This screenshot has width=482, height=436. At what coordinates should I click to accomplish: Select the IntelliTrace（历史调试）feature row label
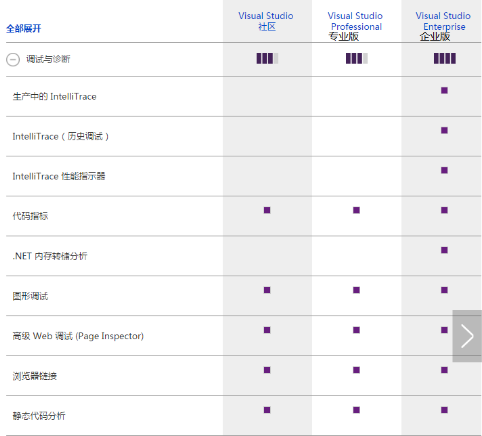point(61,136)
